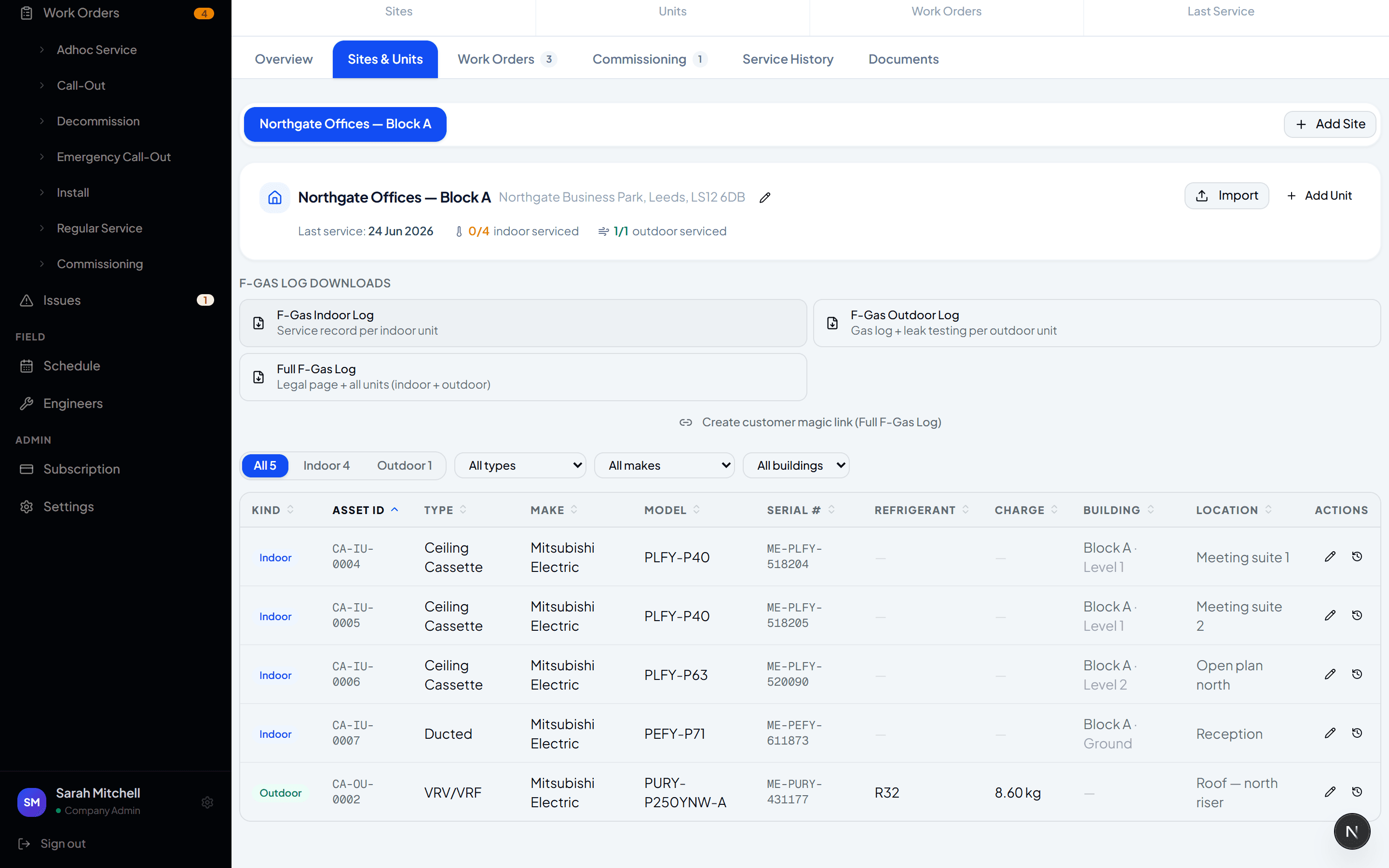
Task: Edit unit CA-IU-0006 with the pencil icon
Action: tap(1330, 674)
